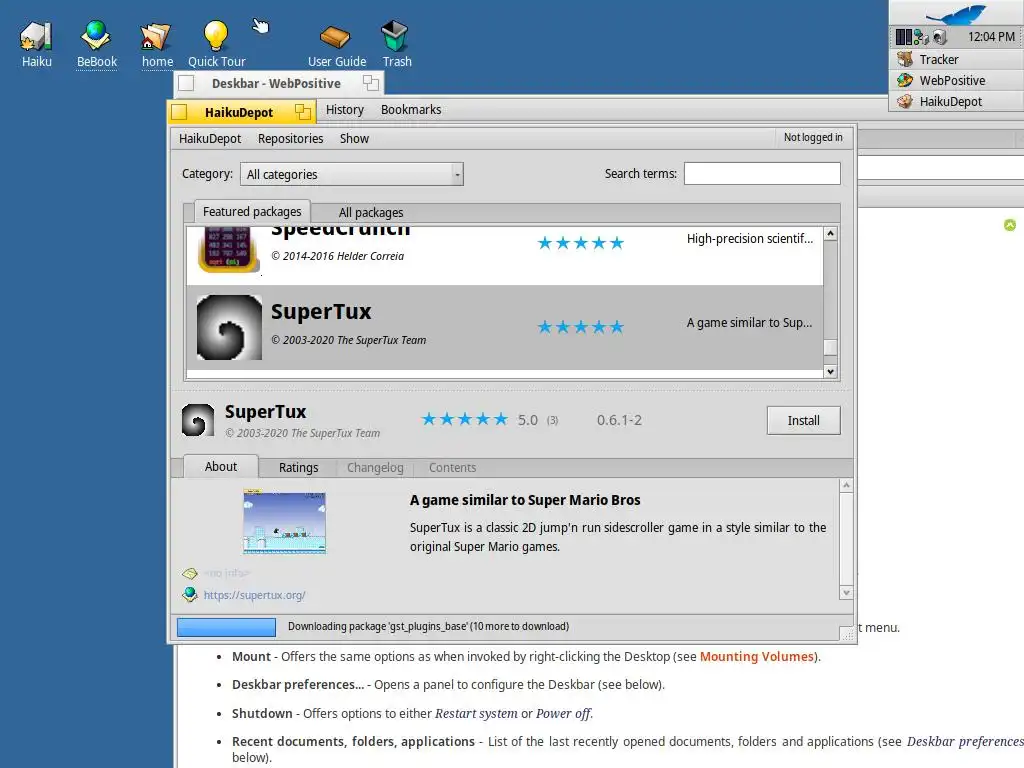The image size is (1024, 768).
Task: Click the package list scroll up arrow
Action: (x=830, y=233)
